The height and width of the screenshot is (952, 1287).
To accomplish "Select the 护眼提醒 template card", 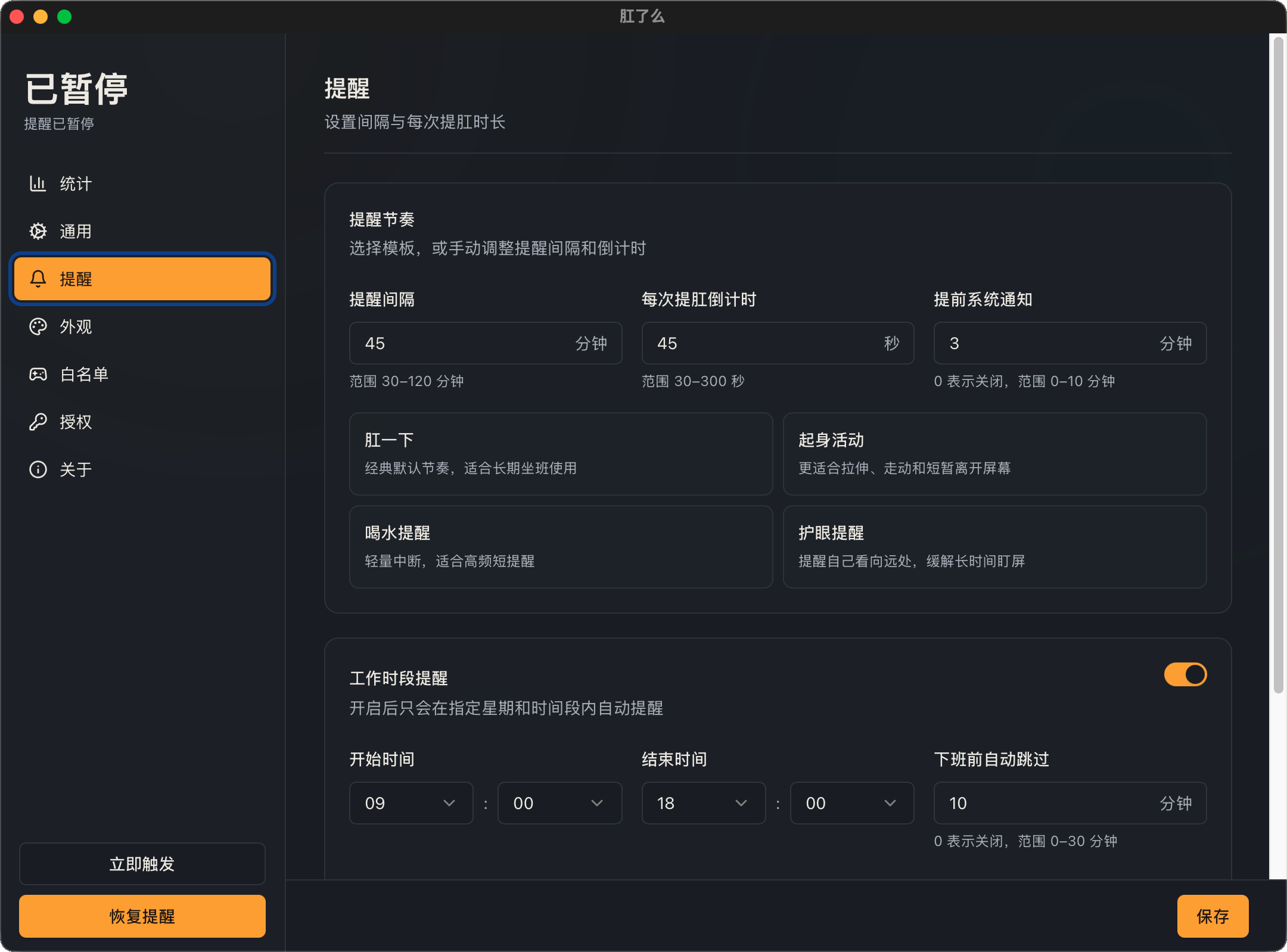I will (995, 547).
